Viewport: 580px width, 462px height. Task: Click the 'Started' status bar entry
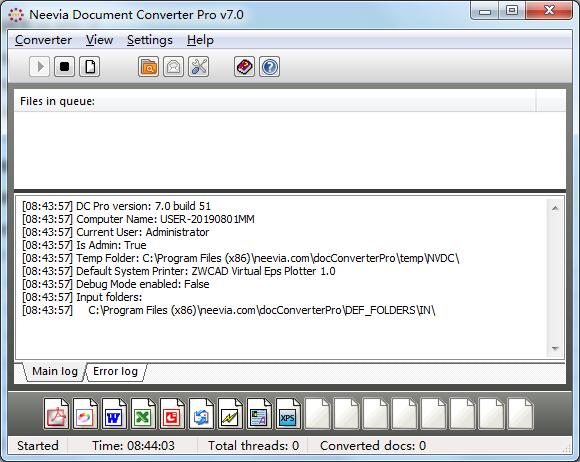(x=38, y=445)
